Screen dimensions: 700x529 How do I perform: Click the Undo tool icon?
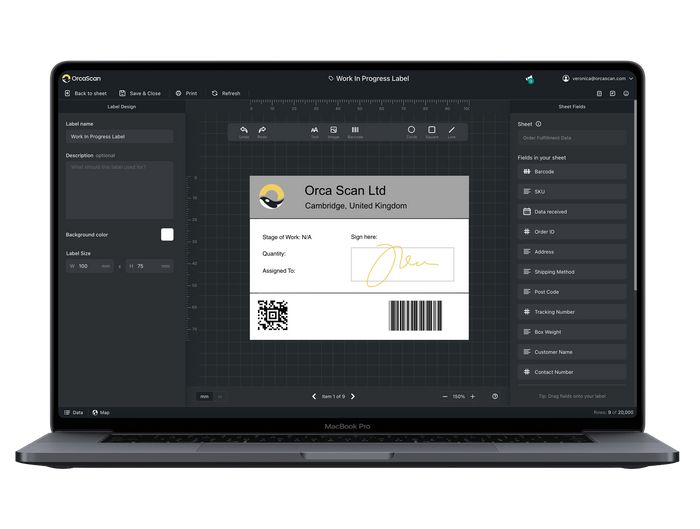pyautogui.click(x=244, y=130)
